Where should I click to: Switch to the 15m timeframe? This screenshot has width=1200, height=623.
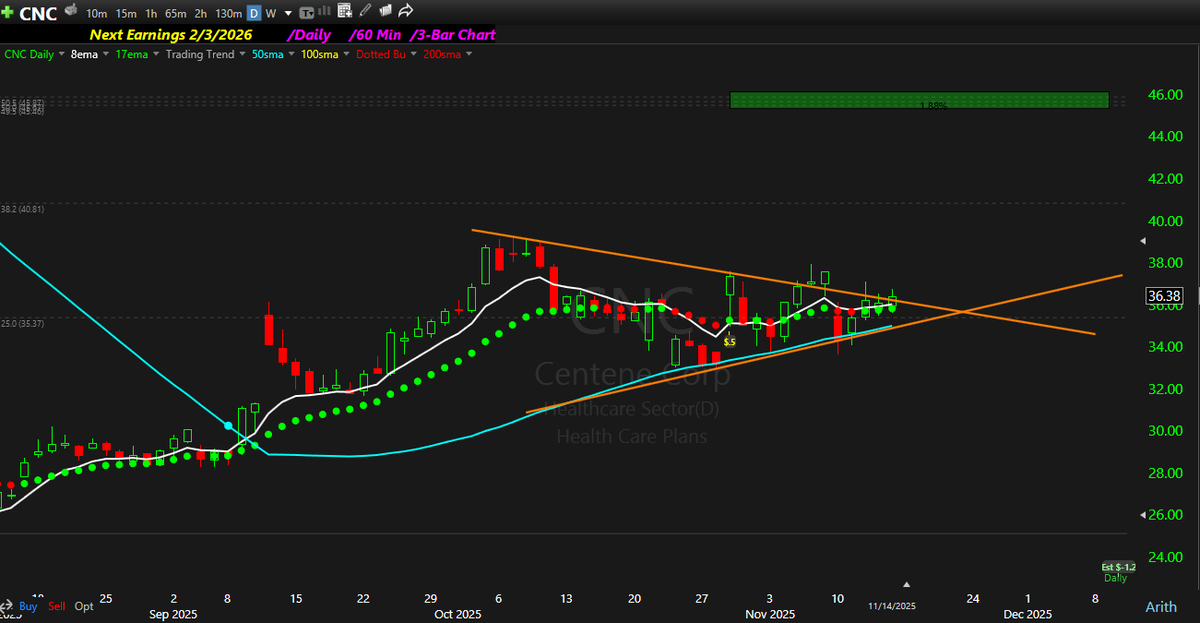(126, 13)
